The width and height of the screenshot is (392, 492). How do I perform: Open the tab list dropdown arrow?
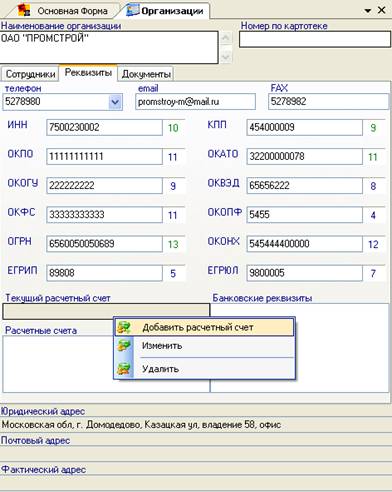[x=368, y=11]
